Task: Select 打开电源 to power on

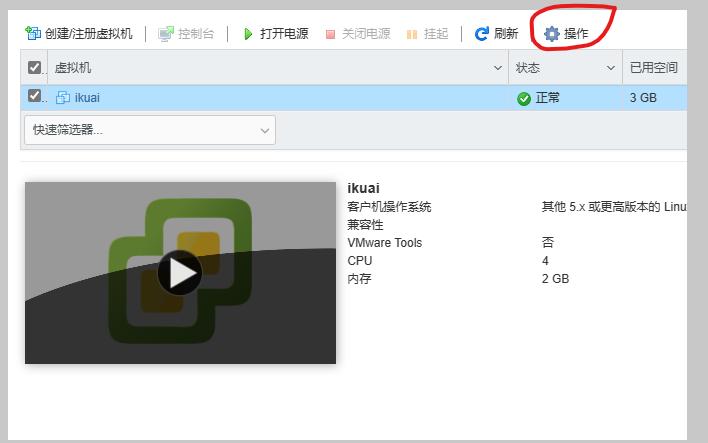Action: point(284,33)
